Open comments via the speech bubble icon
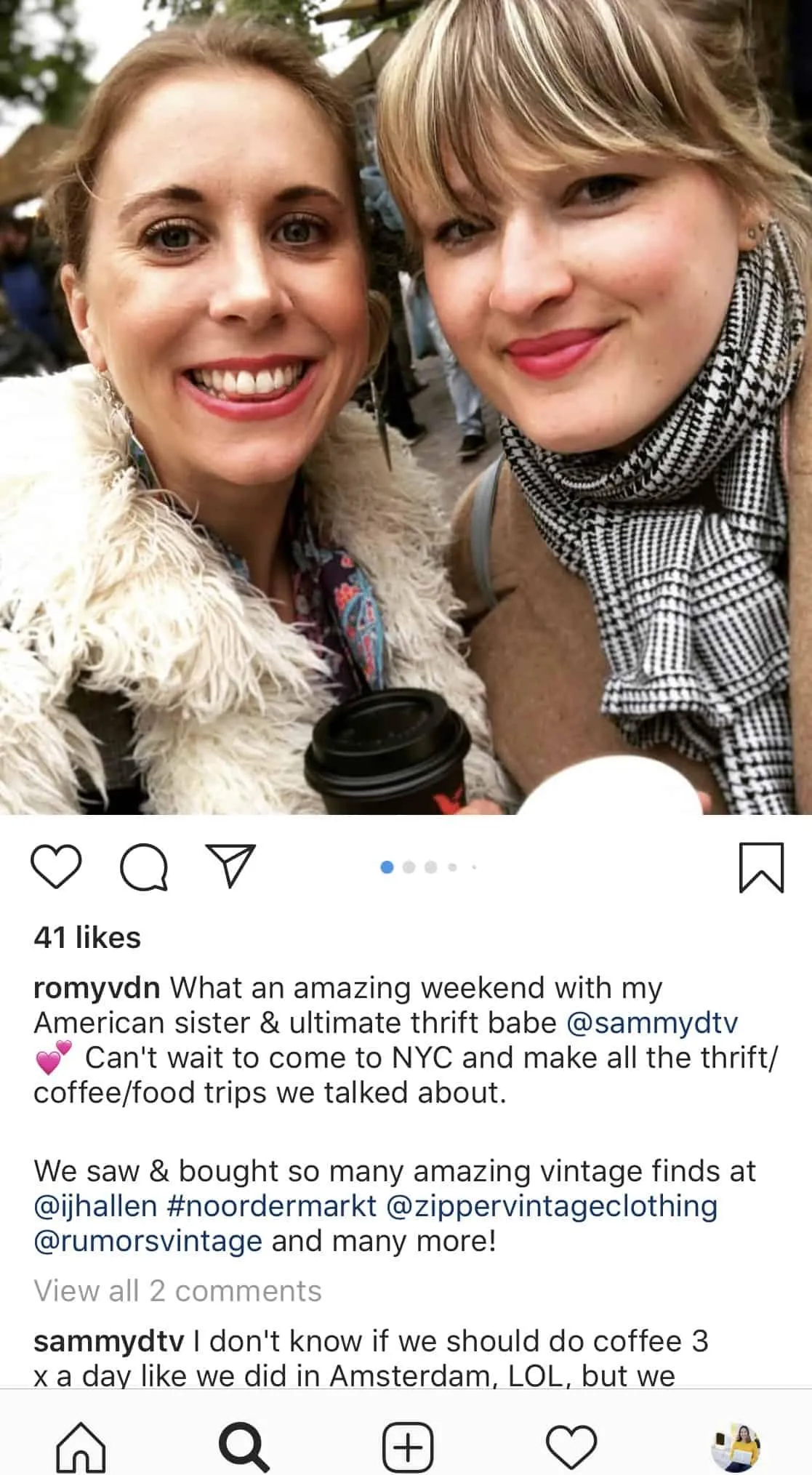 144,867
